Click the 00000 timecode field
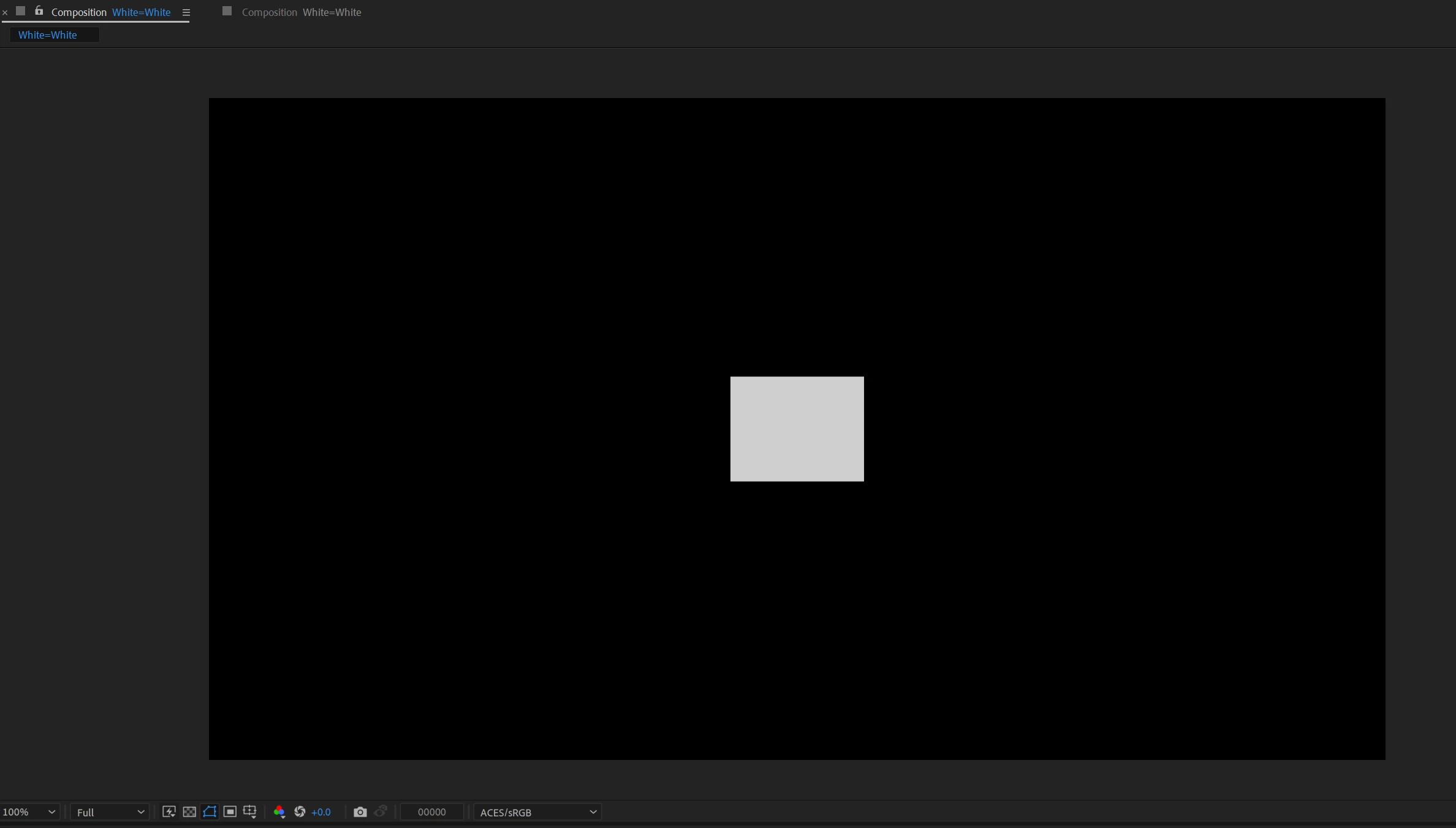Viewport: 1456px width, 828px height. pyautogui.click(x=431, y=812)
